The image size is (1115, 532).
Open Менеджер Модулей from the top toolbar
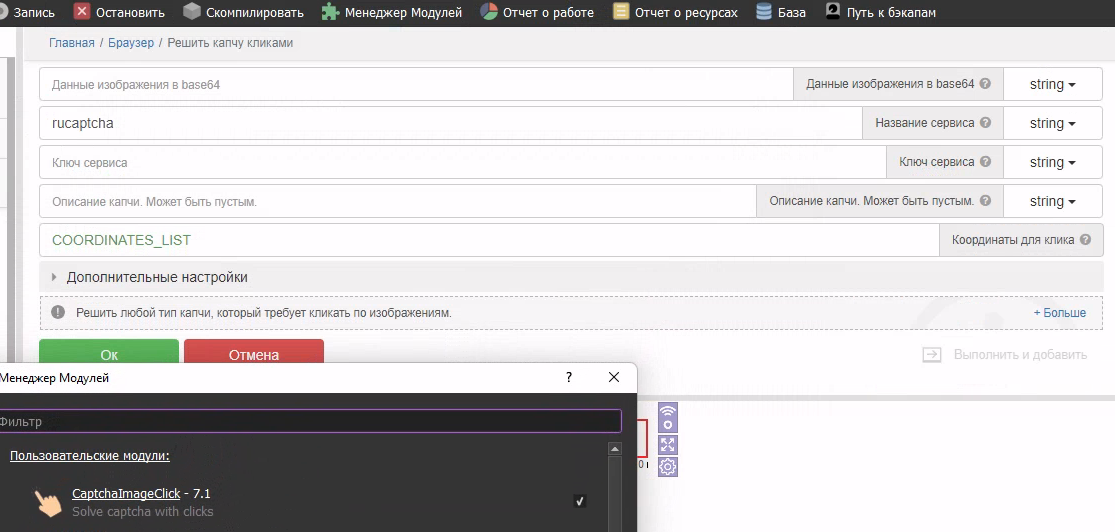(x=392, y=12)
